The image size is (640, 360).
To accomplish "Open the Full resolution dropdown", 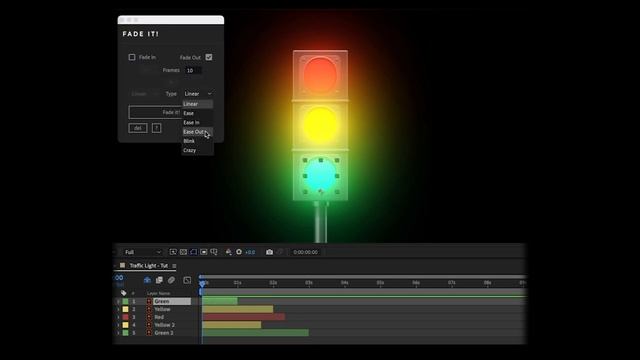I will pyautogui.click(x=143, y=252).
